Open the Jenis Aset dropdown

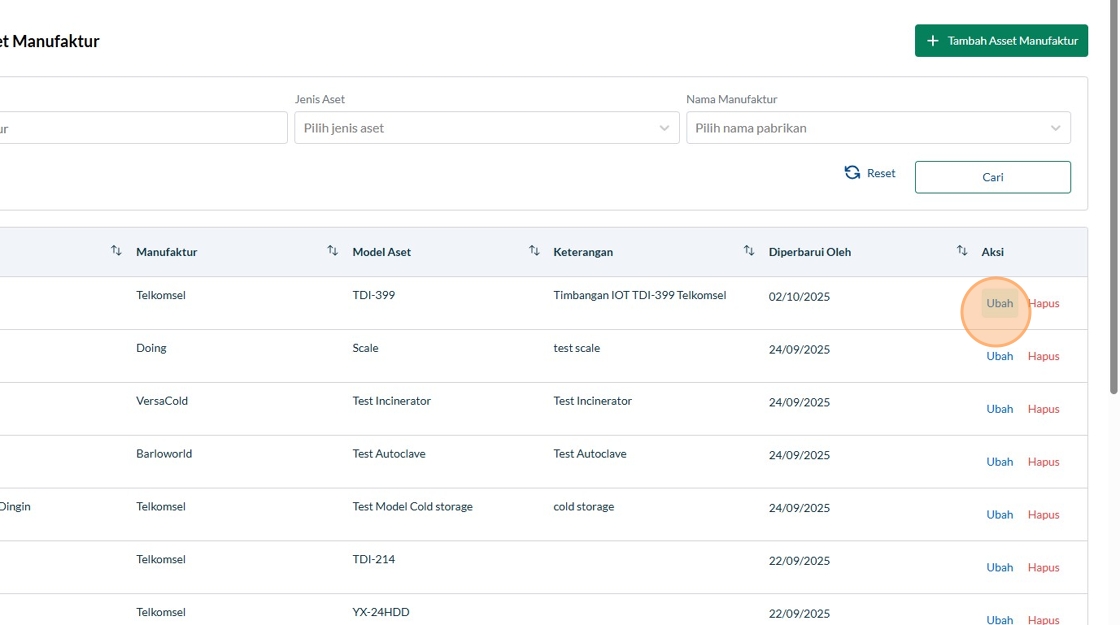pyautogui.click(x=486, y=128)
